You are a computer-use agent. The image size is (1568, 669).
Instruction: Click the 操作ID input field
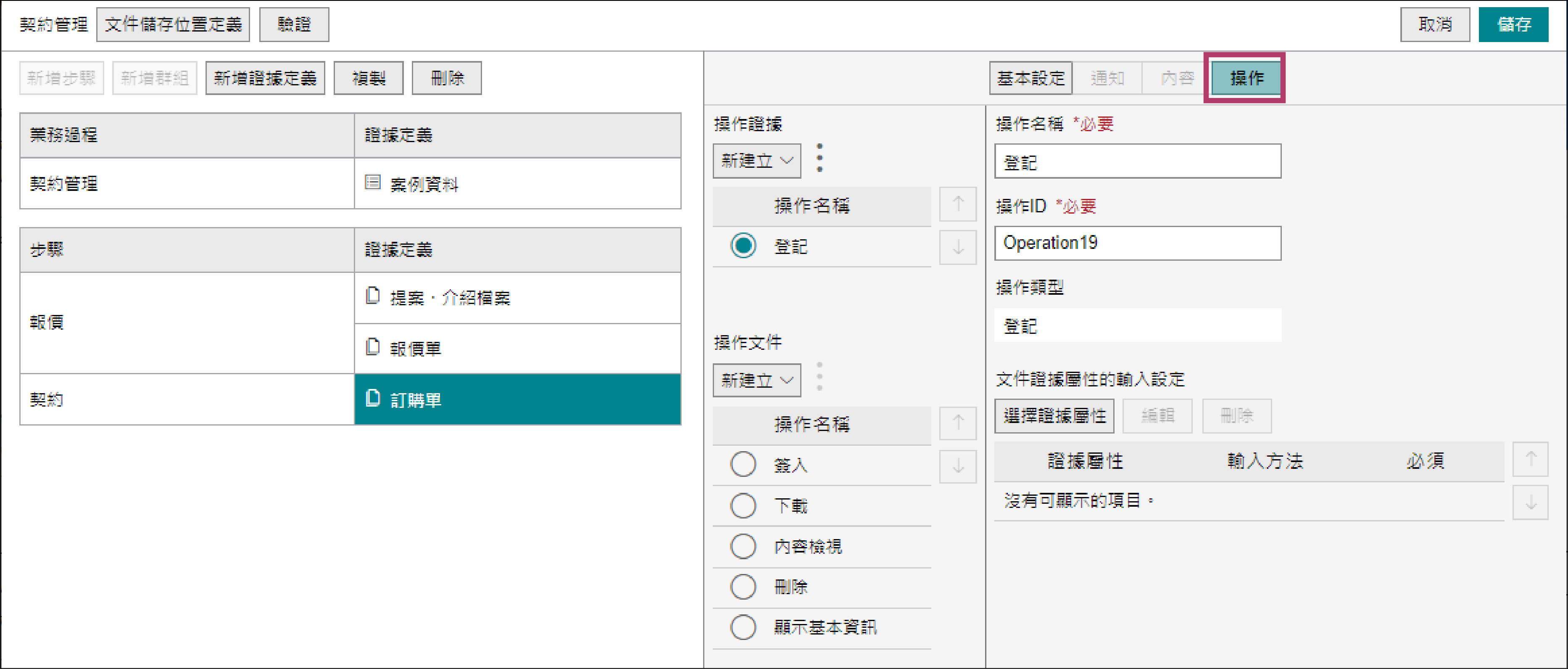pyautogui.click(x=1137, y=243)
